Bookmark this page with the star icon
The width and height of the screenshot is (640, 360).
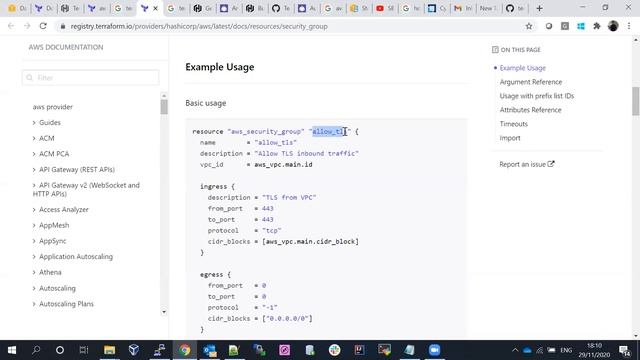[x=529, y=26]
